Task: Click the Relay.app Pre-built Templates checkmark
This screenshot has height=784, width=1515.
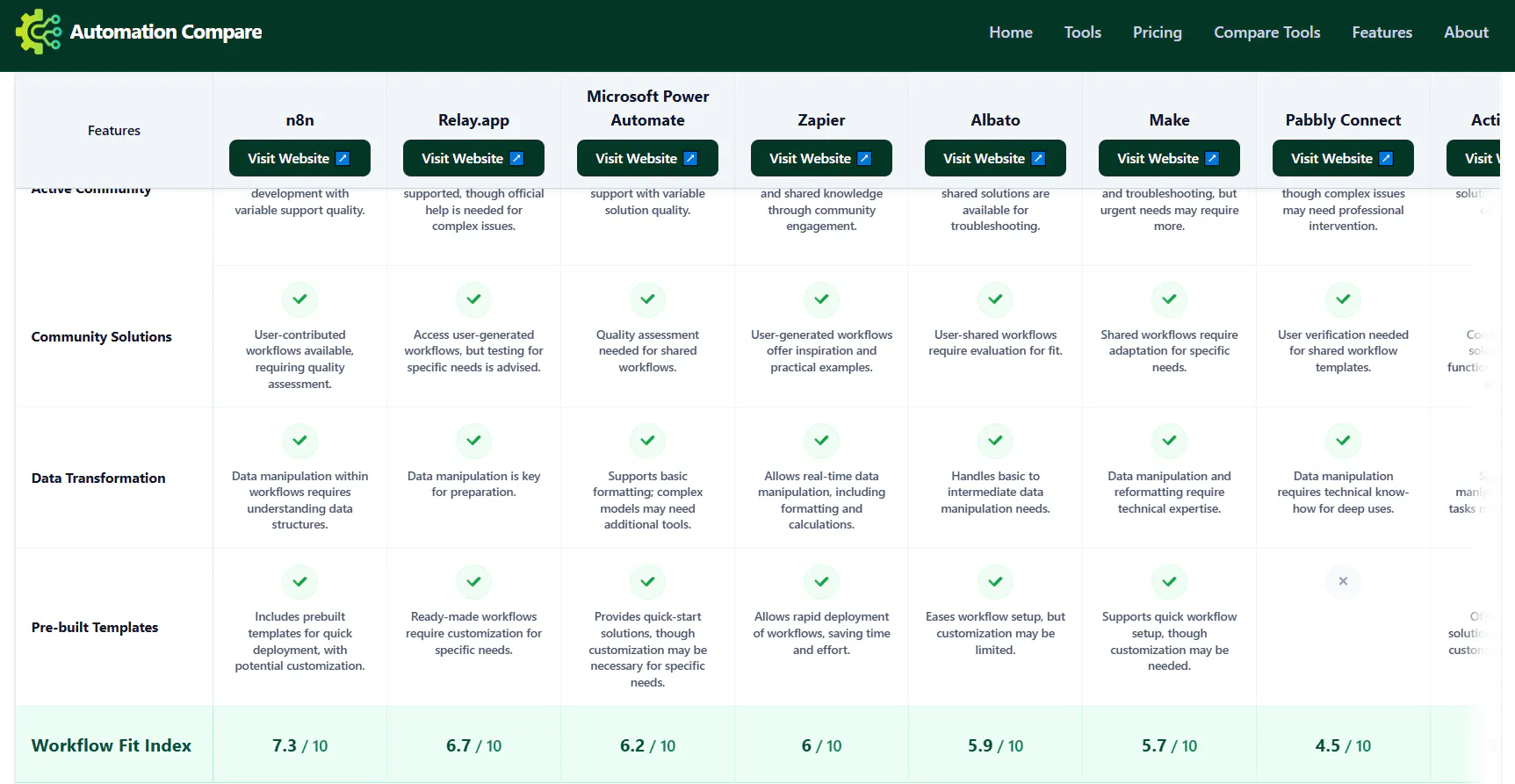Action: tap(473, 581)
